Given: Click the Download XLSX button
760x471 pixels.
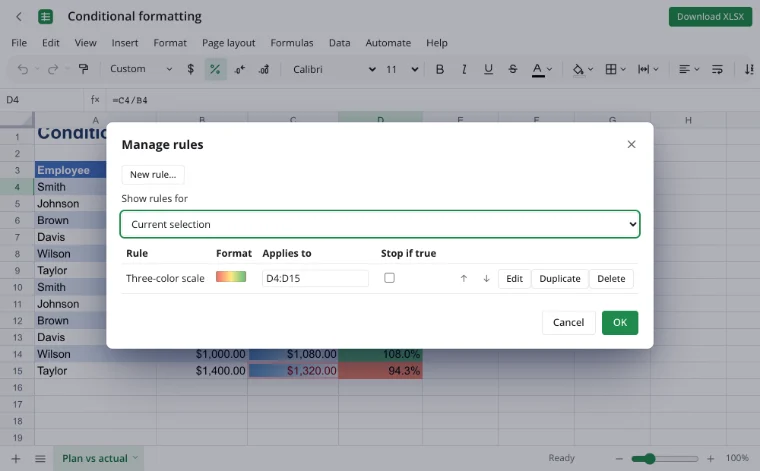Looking at the screenshot, I should (710, 17).
